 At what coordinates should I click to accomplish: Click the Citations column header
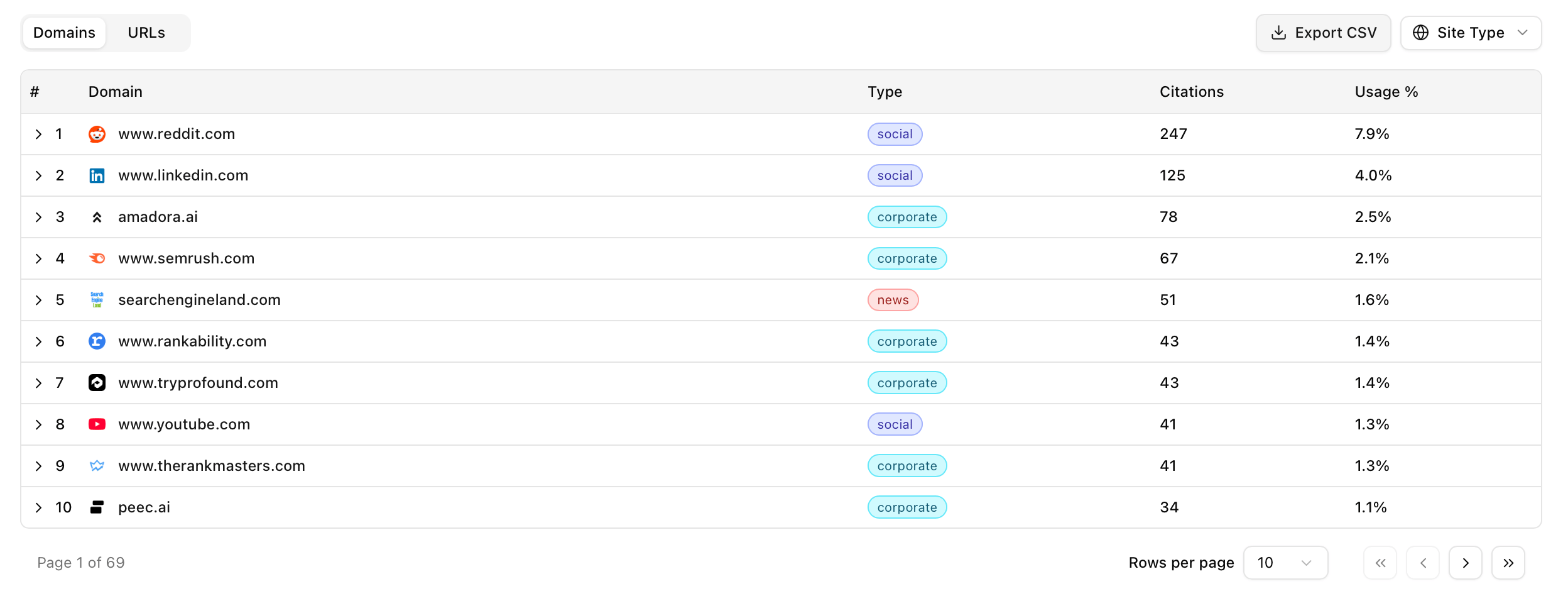tap(1191, 92)
